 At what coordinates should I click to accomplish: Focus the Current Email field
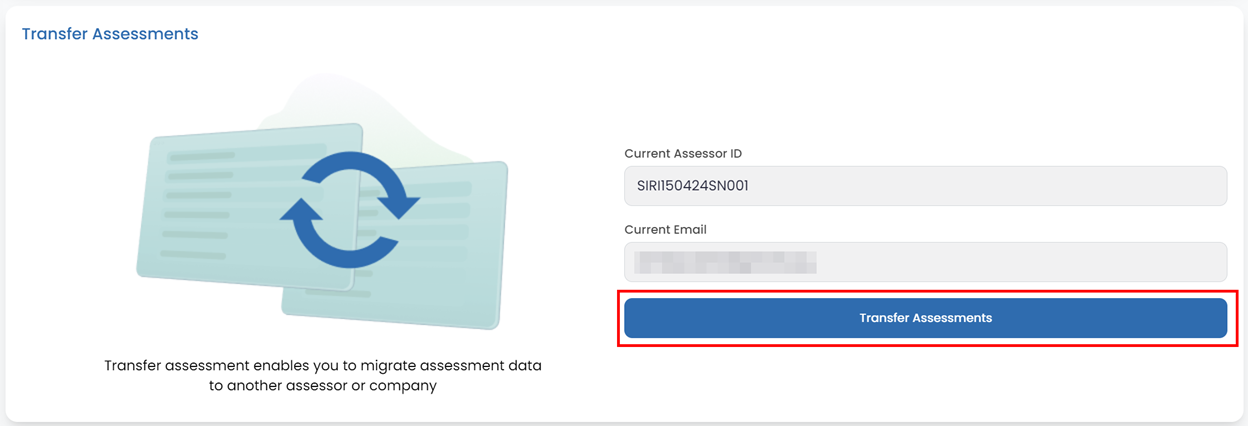(925, 262)
